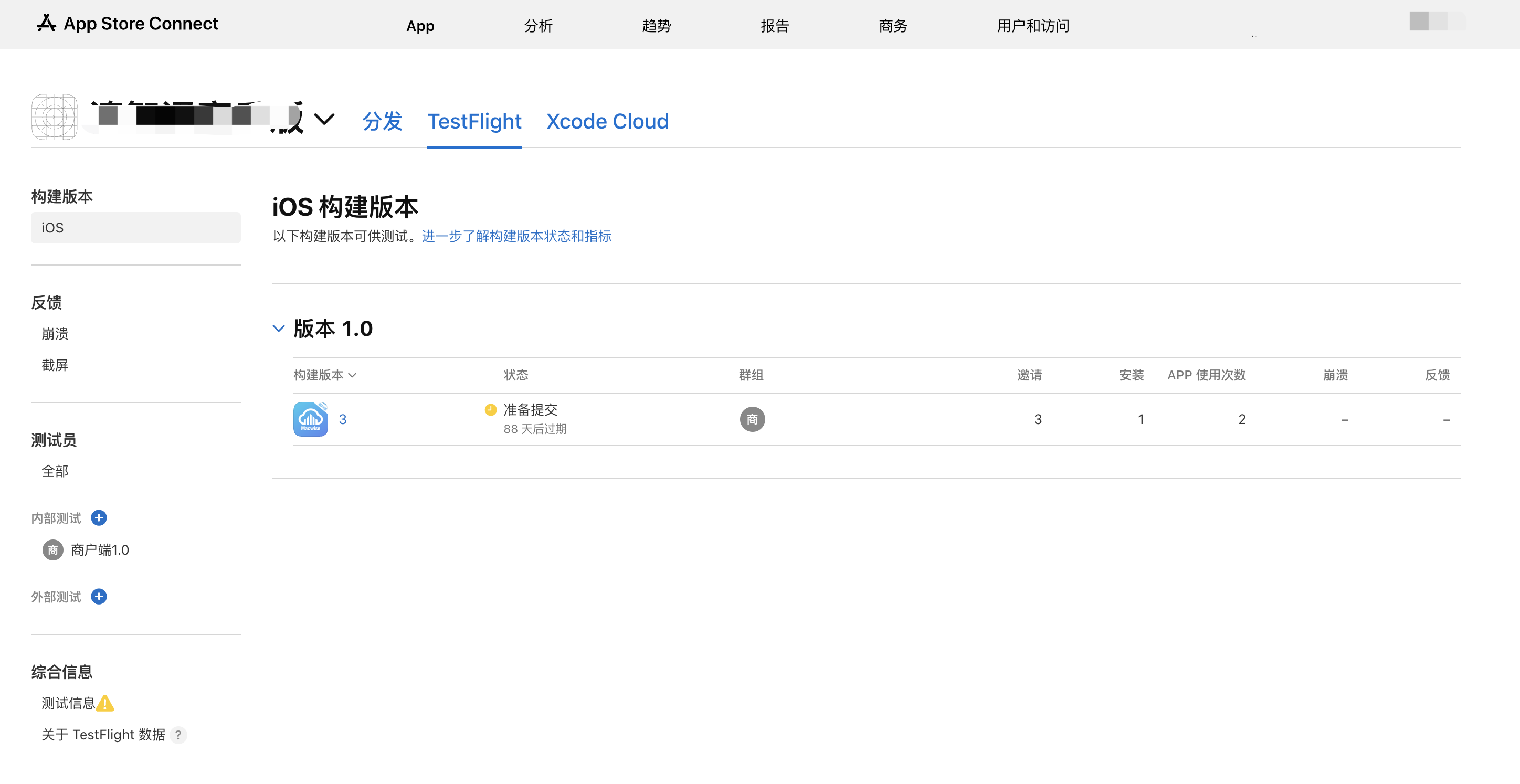Click the 邀请 column header
Image resolution: width=1520 pixels, height=784 pixels.
(x=1030, y=375)
